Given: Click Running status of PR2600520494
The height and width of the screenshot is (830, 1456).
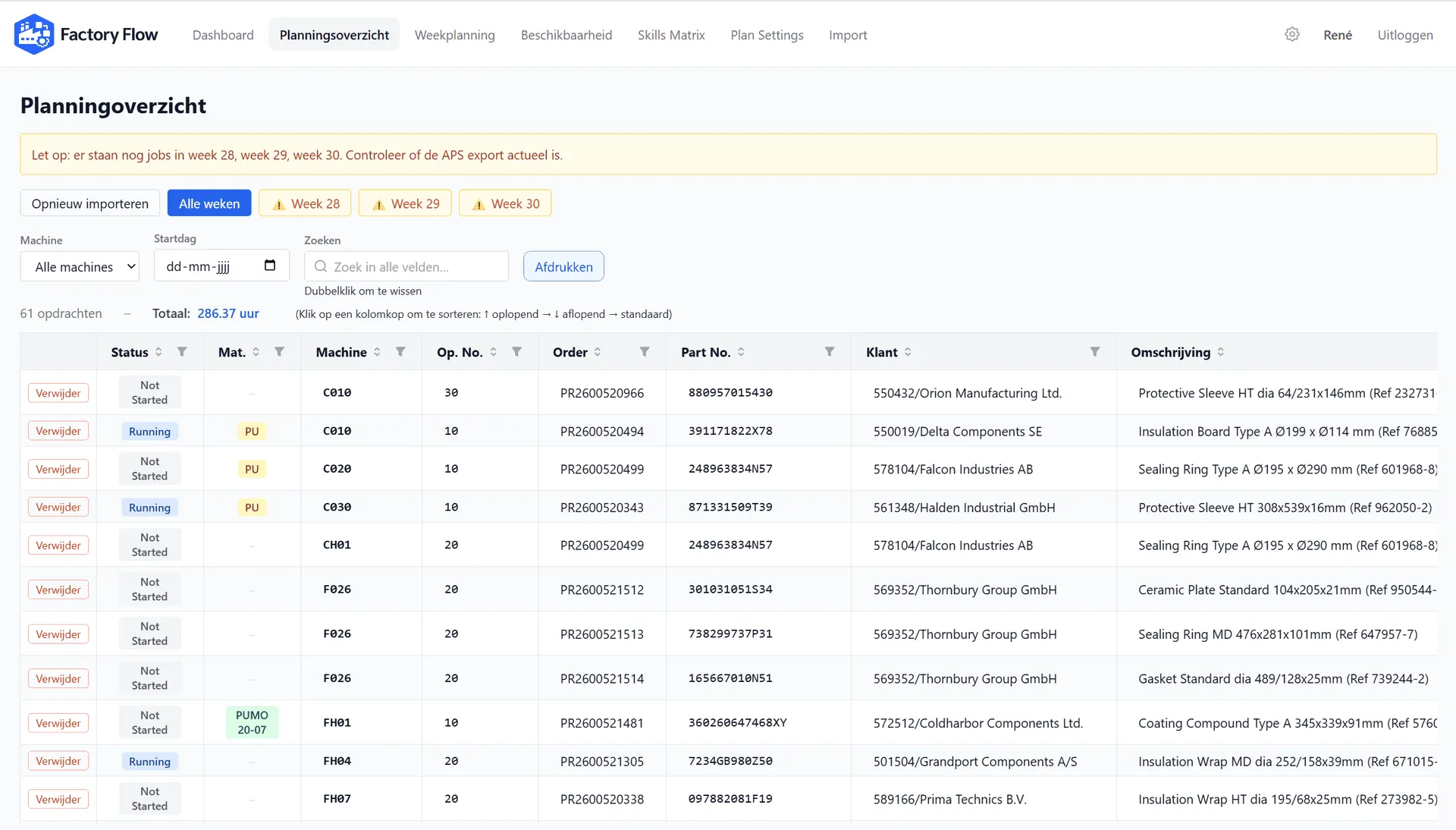Looking at the screenshot, I should [149, 431].
